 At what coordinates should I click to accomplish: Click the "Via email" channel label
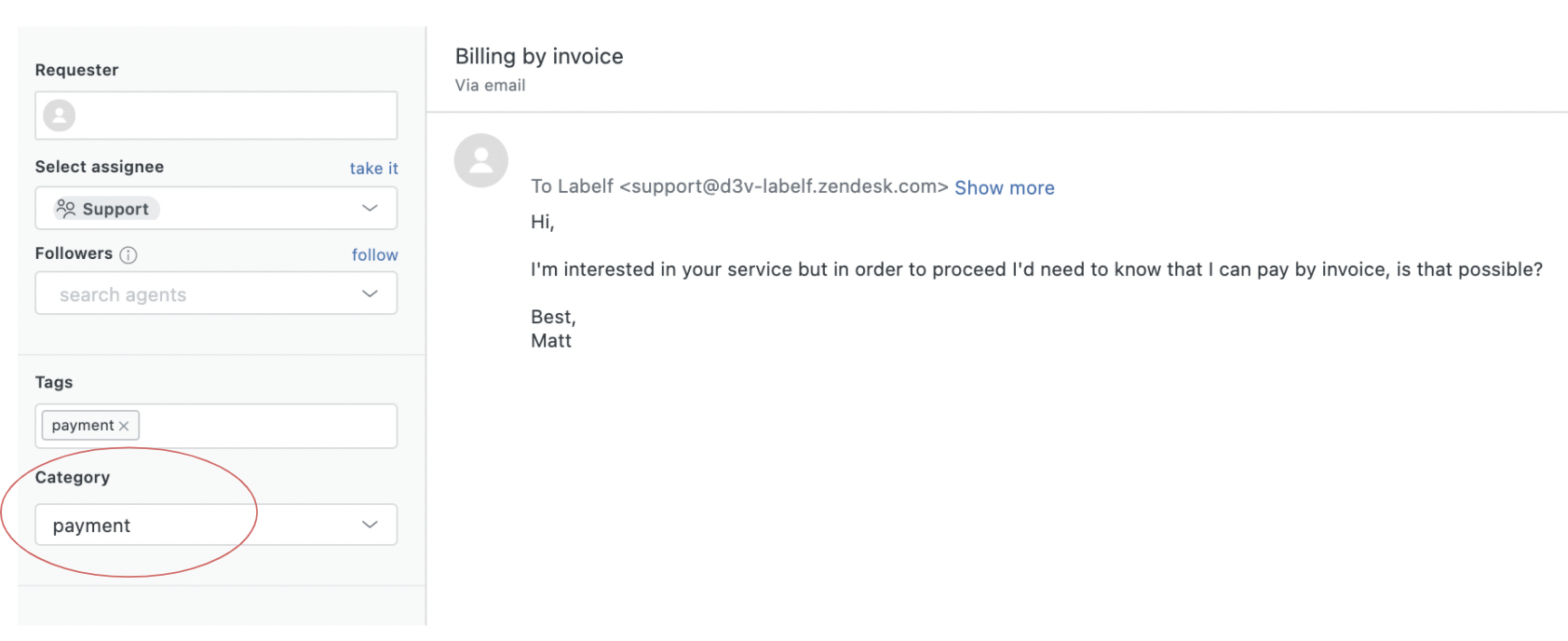pos(490,86)
